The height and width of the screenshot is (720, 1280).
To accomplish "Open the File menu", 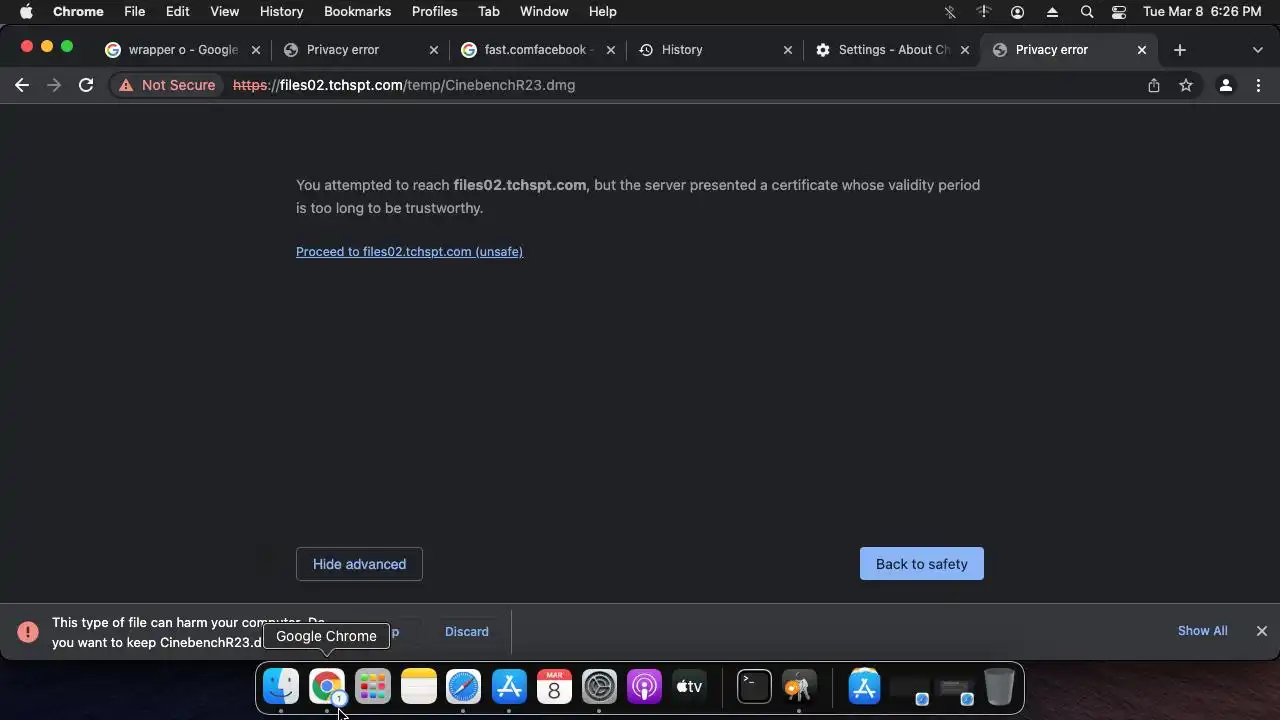I will [134, 12].
